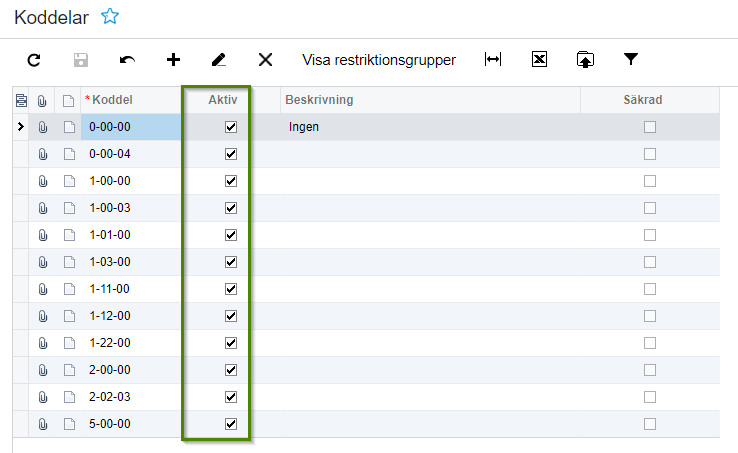Click the Visa restriktionsgrupper button
Screen dimensions: 738x453
(379, 60)
